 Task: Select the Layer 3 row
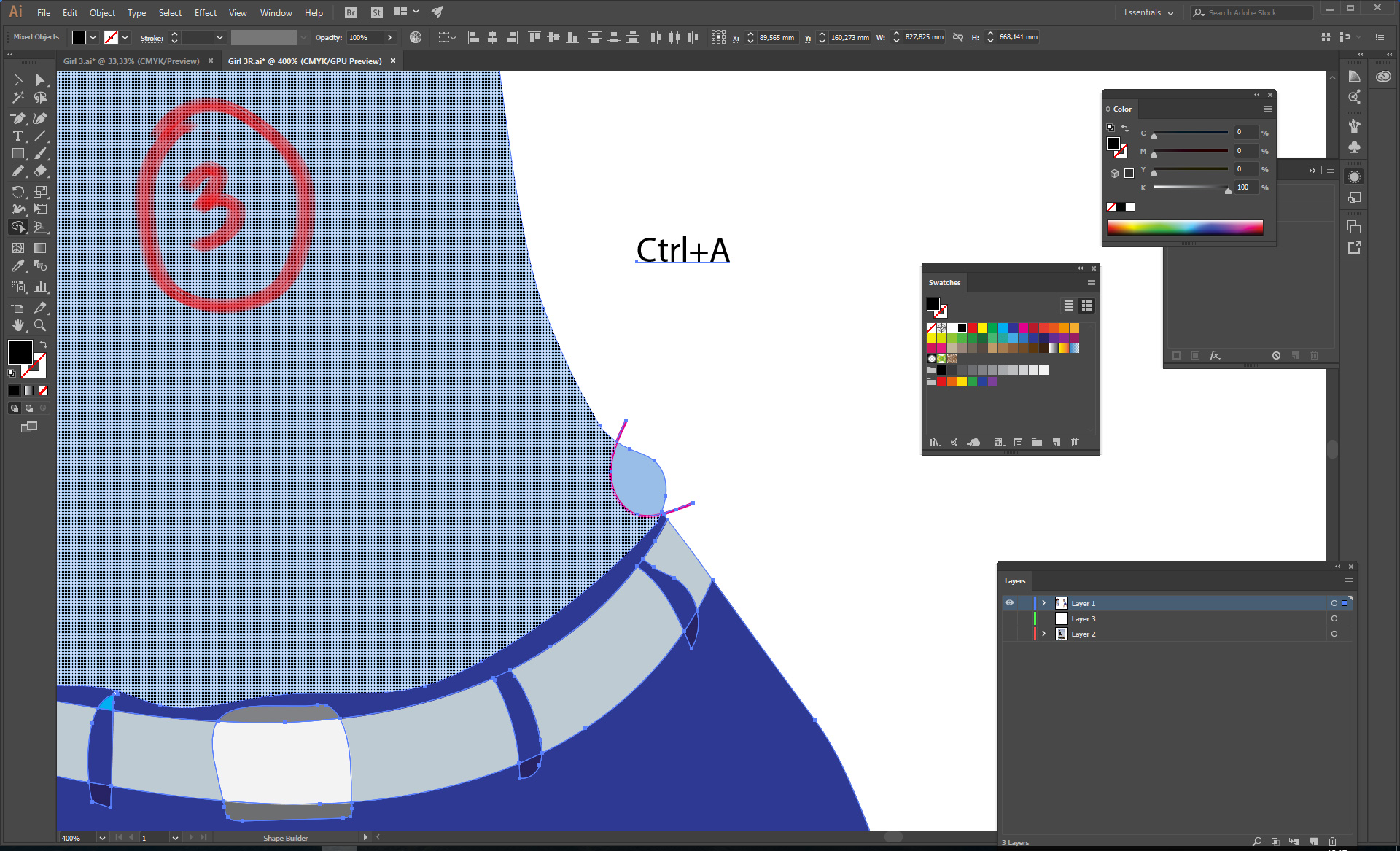click(x=1177, y=618)
